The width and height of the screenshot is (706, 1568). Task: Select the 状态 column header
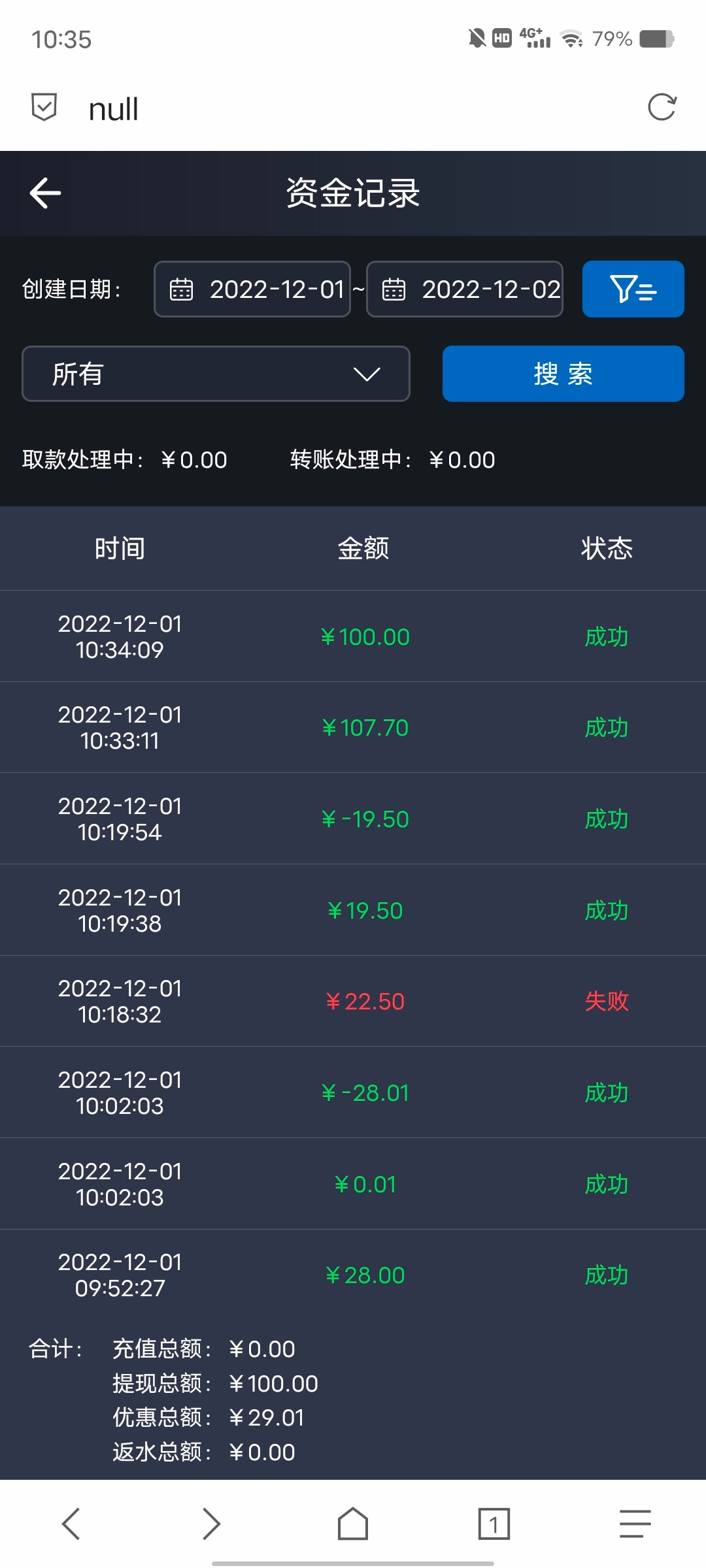coord(607,548)
